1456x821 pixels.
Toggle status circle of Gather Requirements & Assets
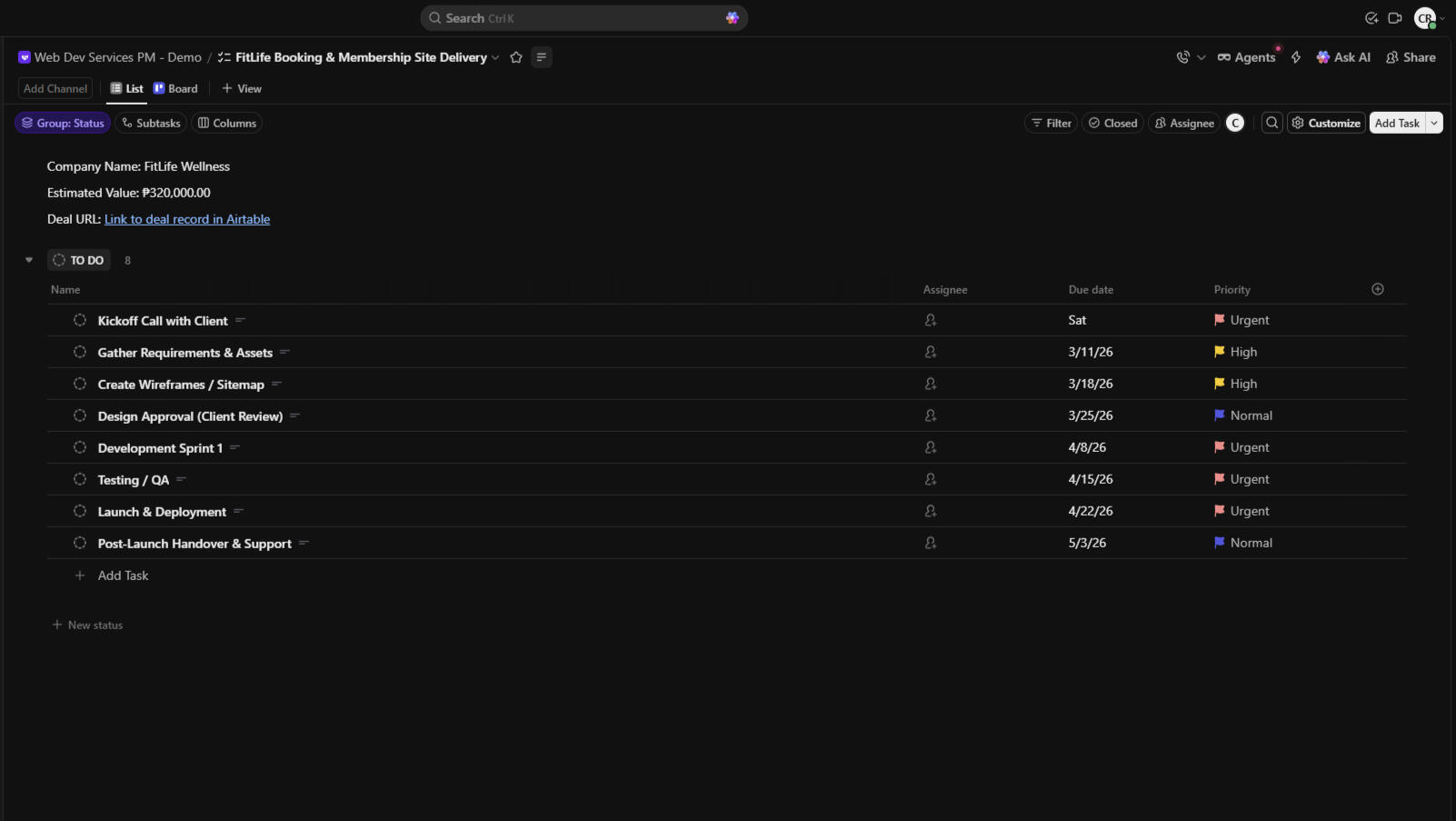(x=80, y=352)
